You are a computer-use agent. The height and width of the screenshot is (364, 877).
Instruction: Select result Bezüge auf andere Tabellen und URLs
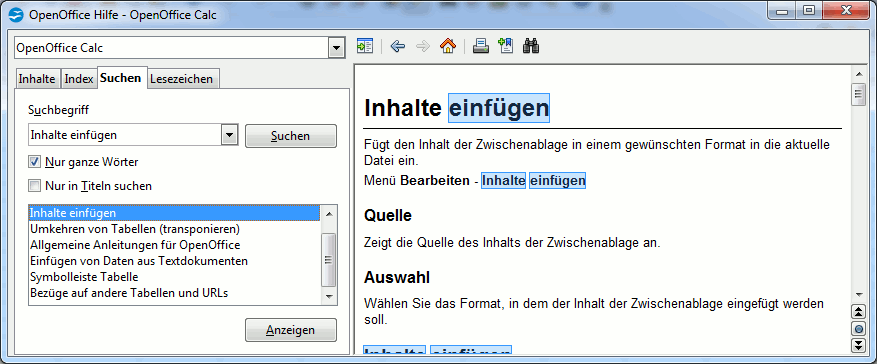click(175, 292)
